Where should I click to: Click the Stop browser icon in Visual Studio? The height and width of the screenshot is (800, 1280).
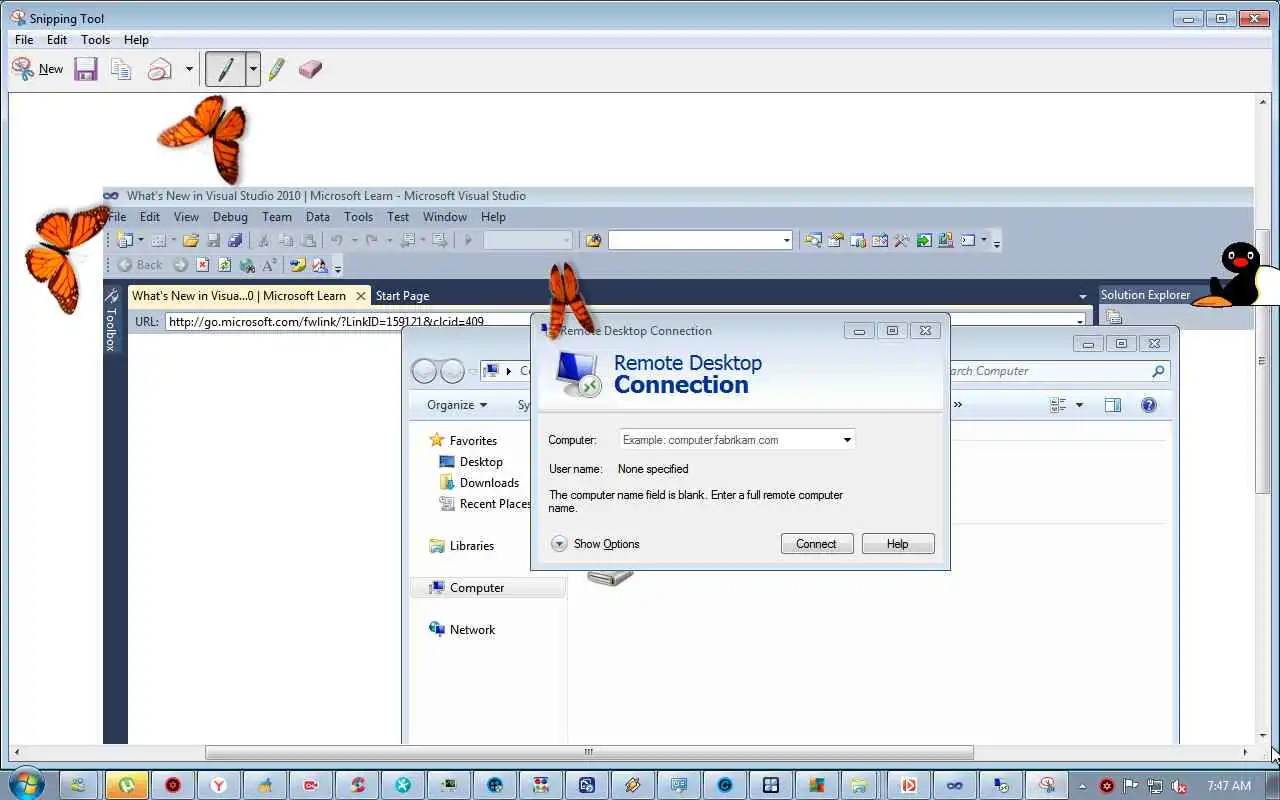click(203, 265)
